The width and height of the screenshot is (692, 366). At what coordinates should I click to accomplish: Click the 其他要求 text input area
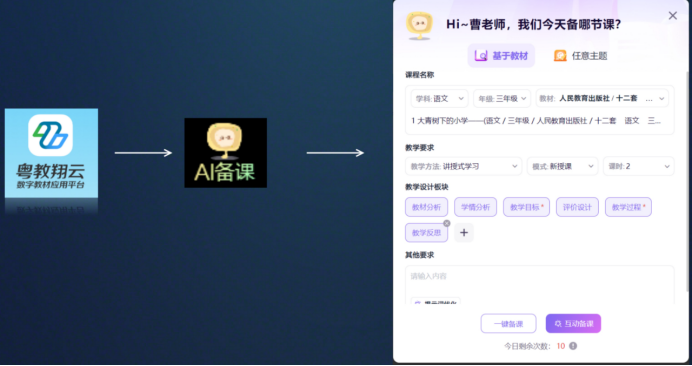pyautogui.click(x=539, y=285)
